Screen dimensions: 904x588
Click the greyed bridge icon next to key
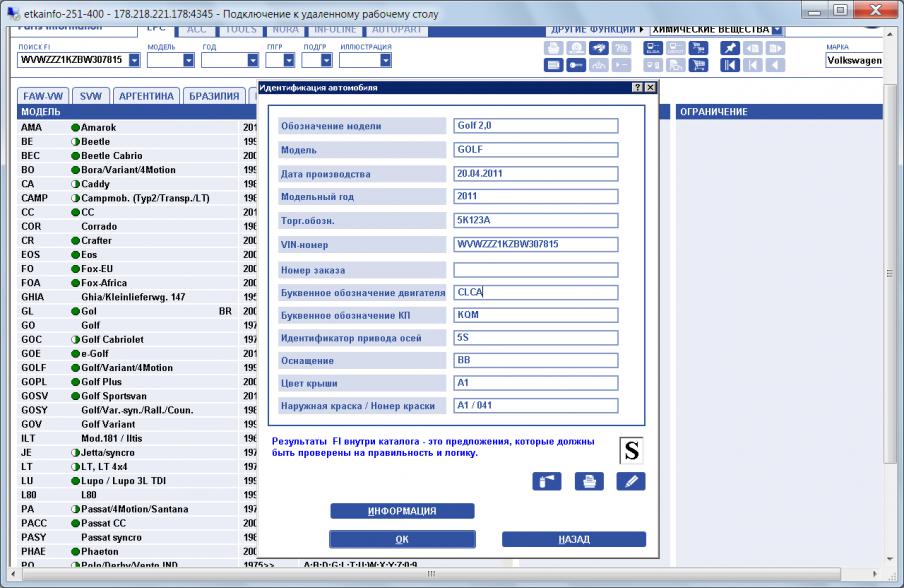(599, 65)
